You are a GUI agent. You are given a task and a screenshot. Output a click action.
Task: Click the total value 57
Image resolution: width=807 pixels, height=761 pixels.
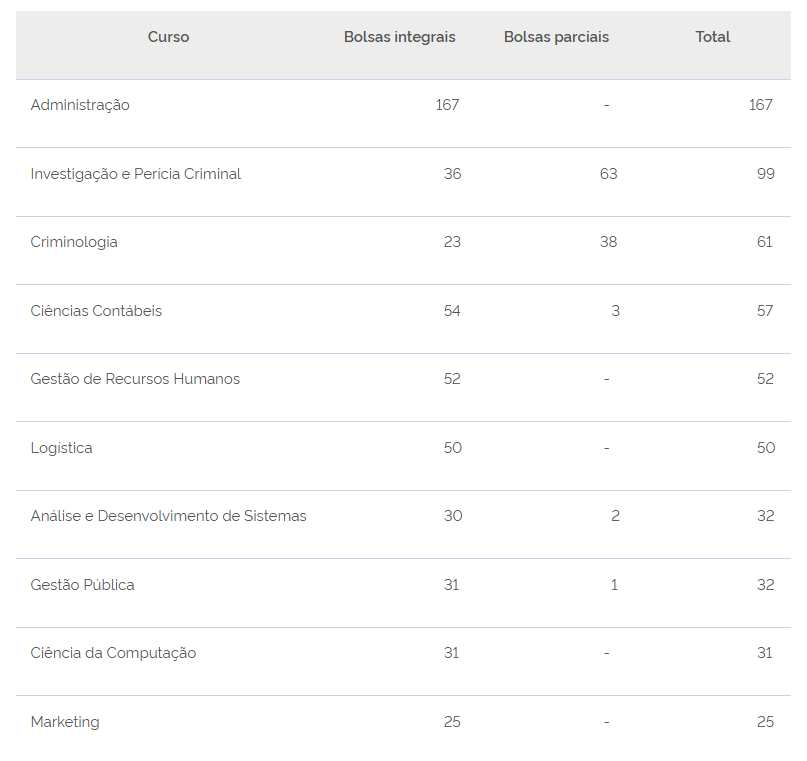765,311
